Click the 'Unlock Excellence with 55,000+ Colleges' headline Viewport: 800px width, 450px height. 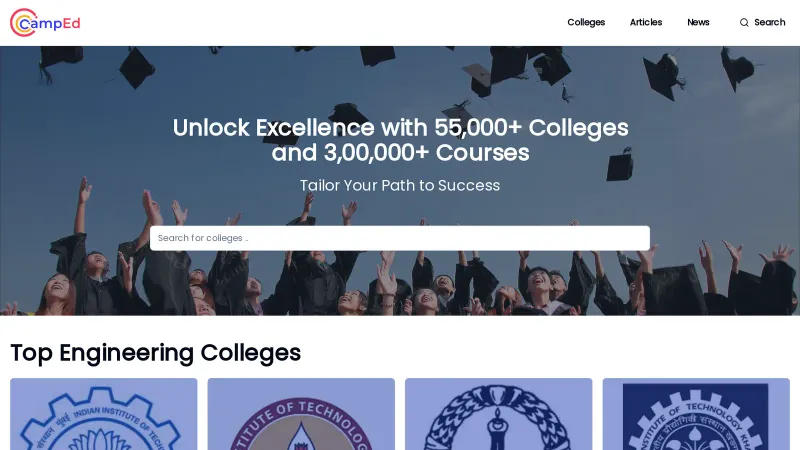400,128
